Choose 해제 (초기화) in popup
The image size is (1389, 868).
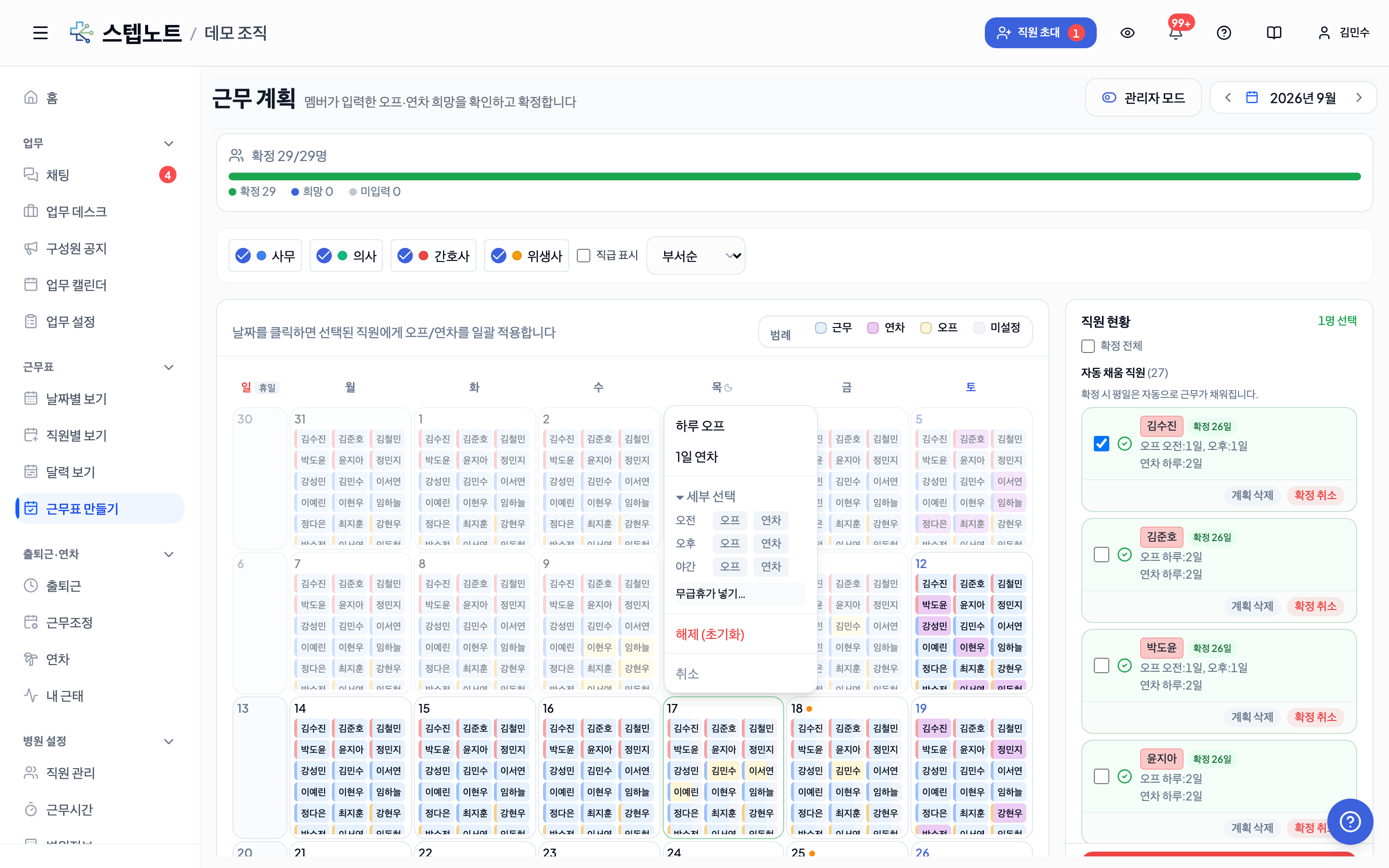pyautogui.click(x=740, y=634)
